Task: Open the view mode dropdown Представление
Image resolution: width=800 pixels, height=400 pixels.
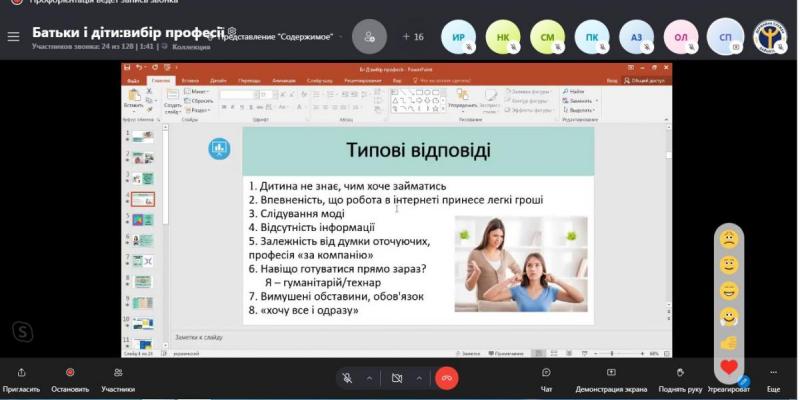Action: 290,37
